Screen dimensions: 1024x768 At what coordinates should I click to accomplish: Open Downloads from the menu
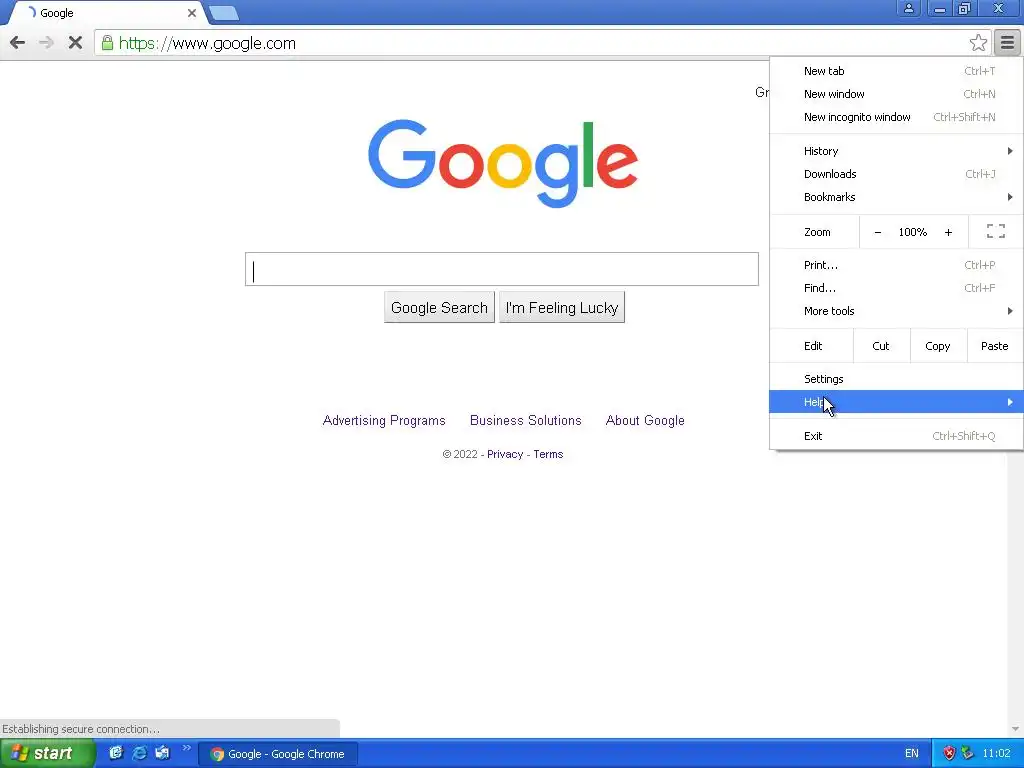[896, 174]
